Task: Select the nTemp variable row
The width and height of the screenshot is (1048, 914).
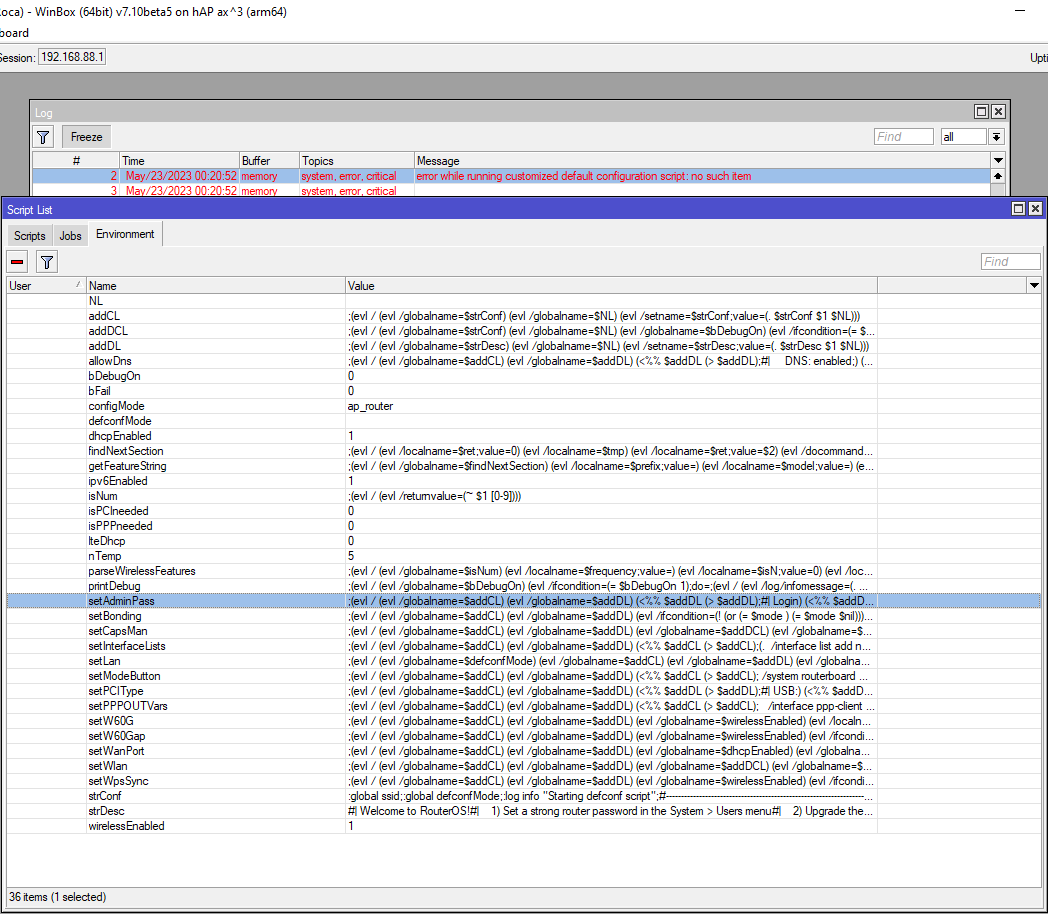Action: [523, 556]
